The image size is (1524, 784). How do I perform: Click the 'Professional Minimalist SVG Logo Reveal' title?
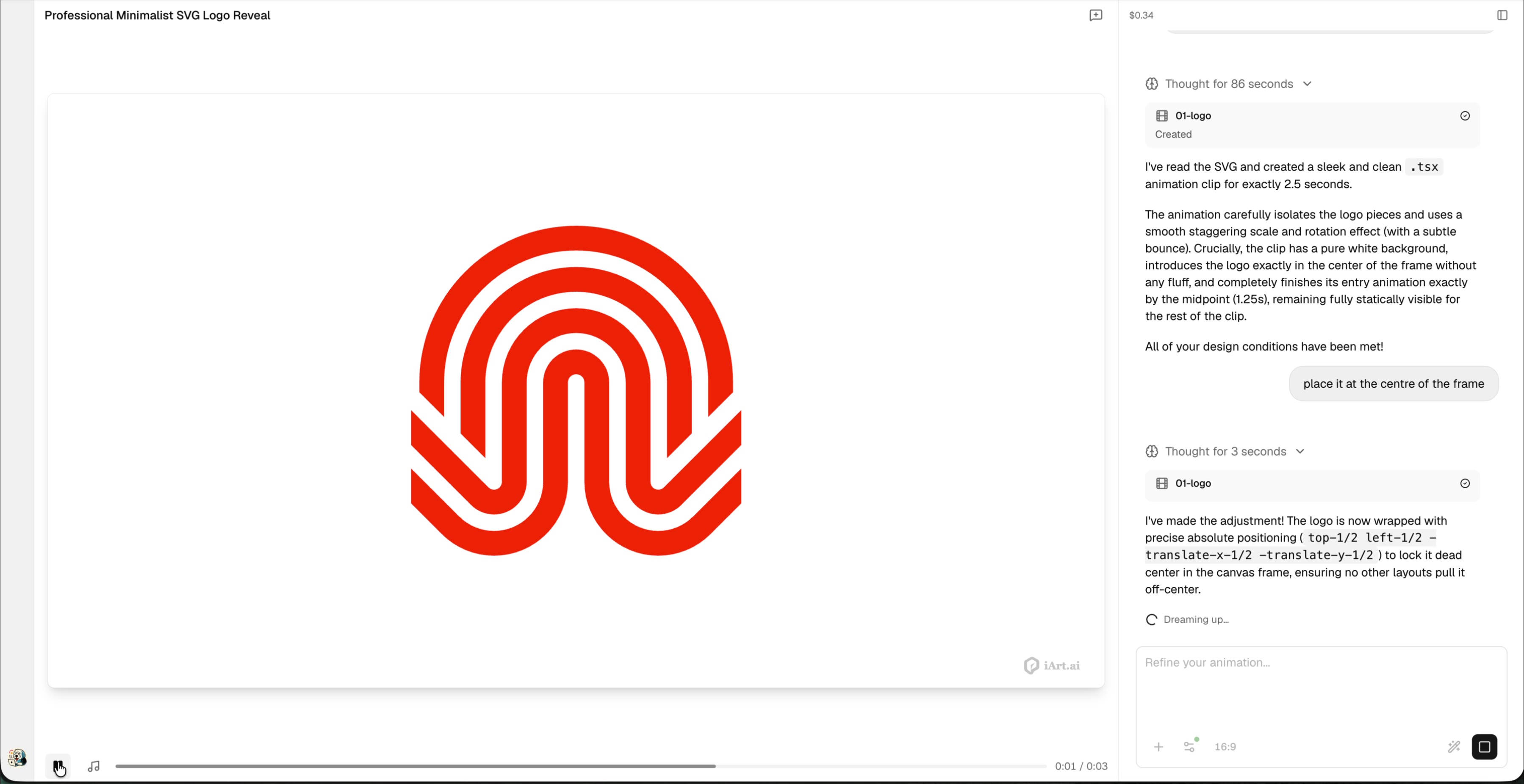coord(158,15)
